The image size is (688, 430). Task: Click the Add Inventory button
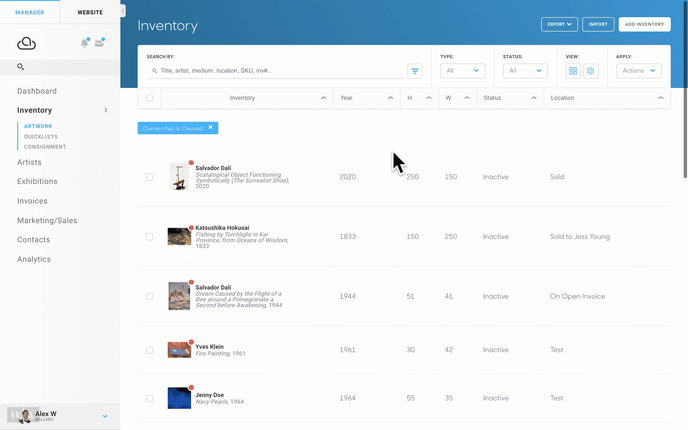[644, 24]
